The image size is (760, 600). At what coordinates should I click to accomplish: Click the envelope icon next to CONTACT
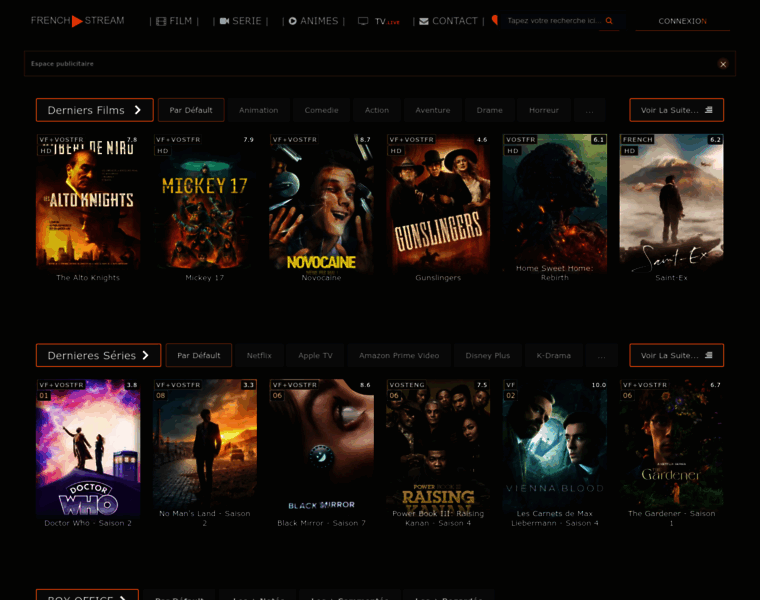[x=424, y=21]
